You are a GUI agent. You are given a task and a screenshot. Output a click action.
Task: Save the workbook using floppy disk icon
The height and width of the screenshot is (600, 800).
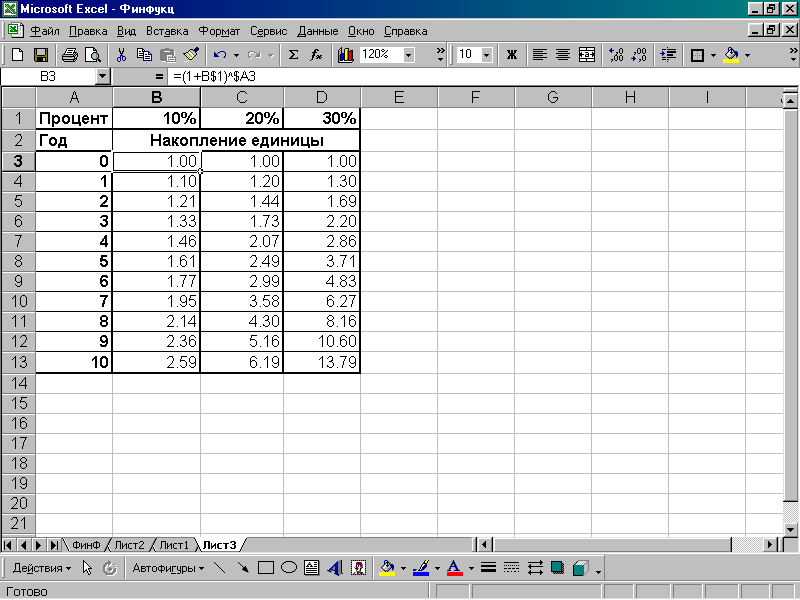(40, 55)
